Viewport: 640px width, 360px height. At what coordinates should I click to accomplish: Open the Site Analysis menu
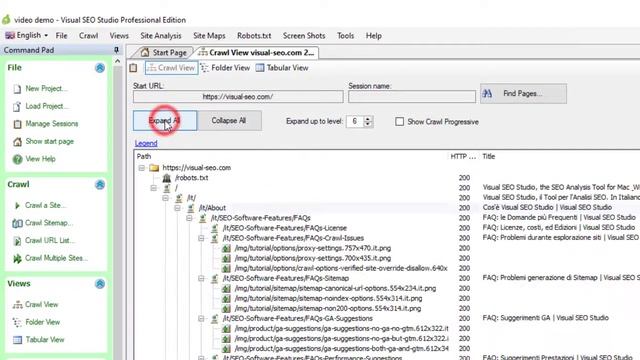tap(161, 36)
